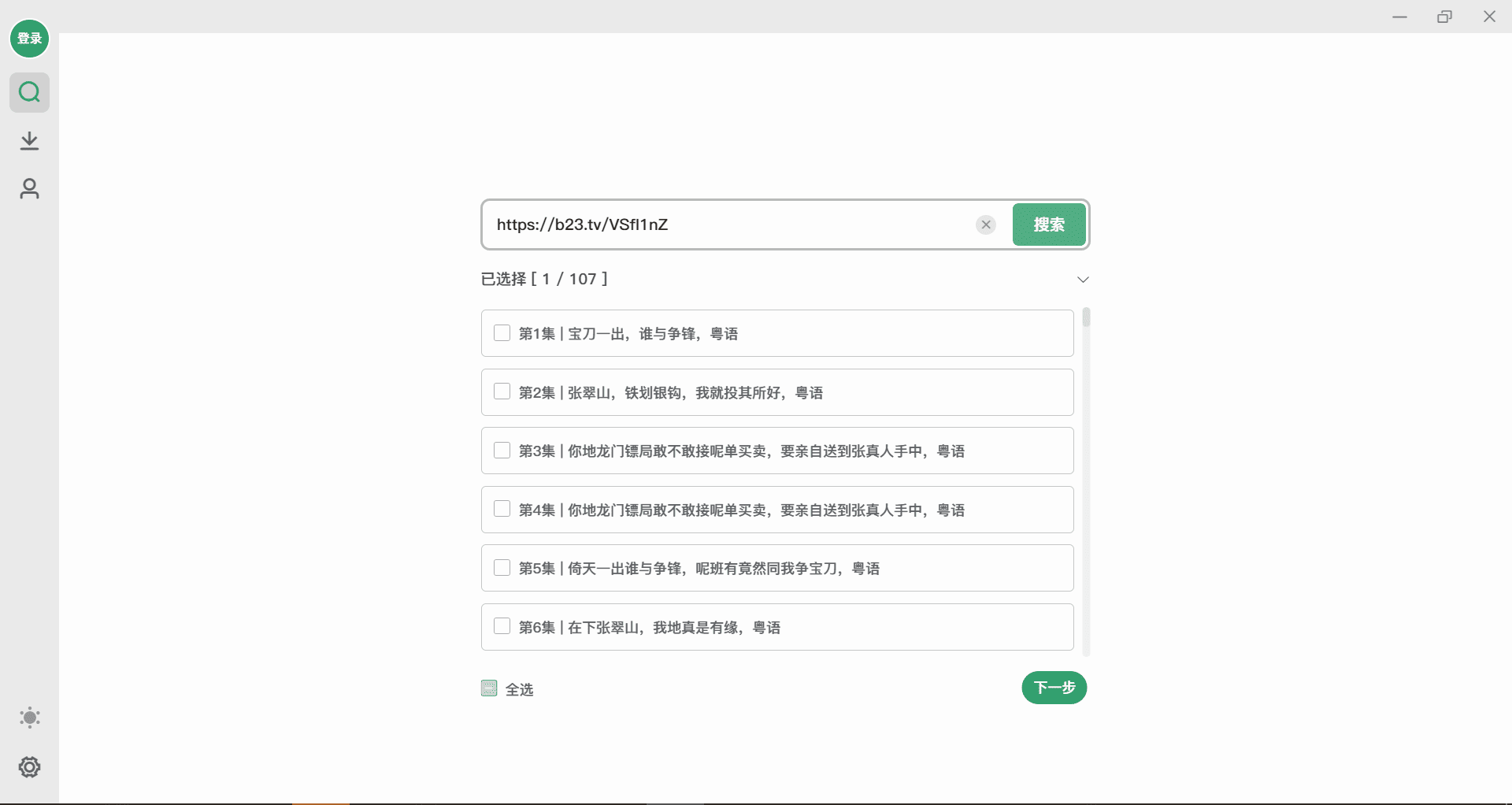Open the downloads panel from the sidebar

pyautogui.click(x=29, y=140)
